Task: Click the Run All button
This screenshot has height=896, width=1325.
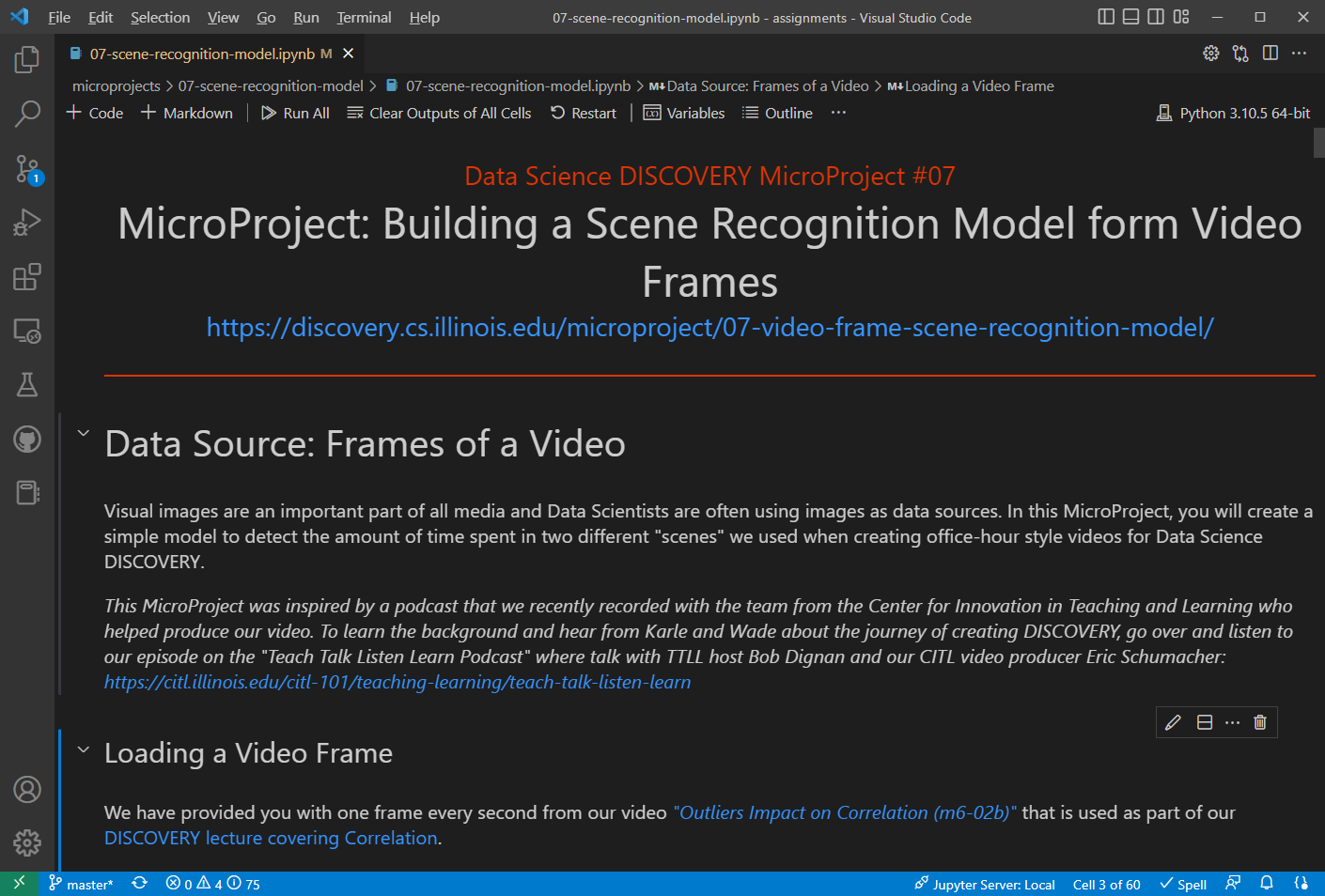Action: (295, 113)
